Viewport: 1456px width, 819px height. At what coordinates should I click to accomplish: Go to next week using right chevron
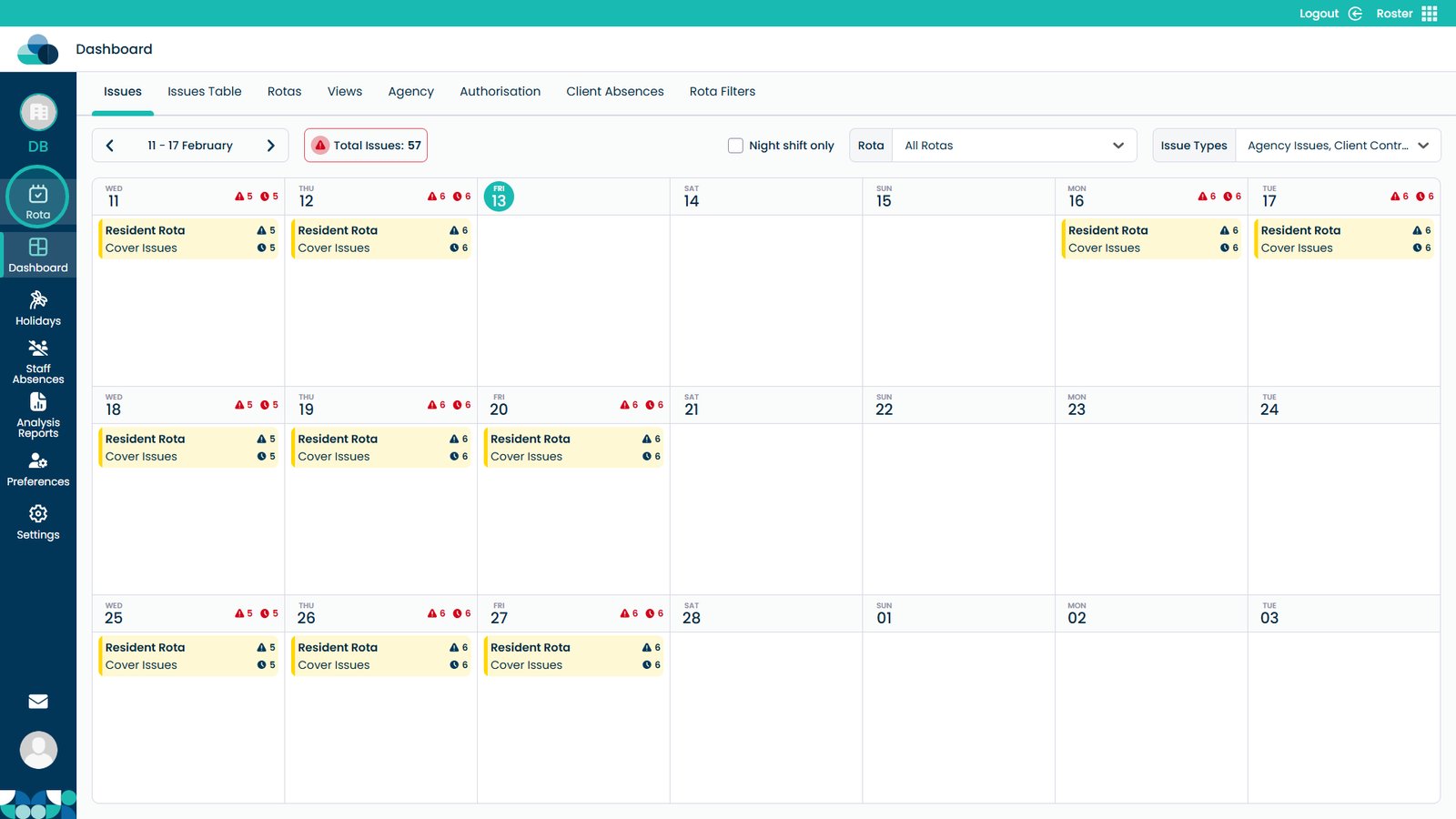click(270, 146)
